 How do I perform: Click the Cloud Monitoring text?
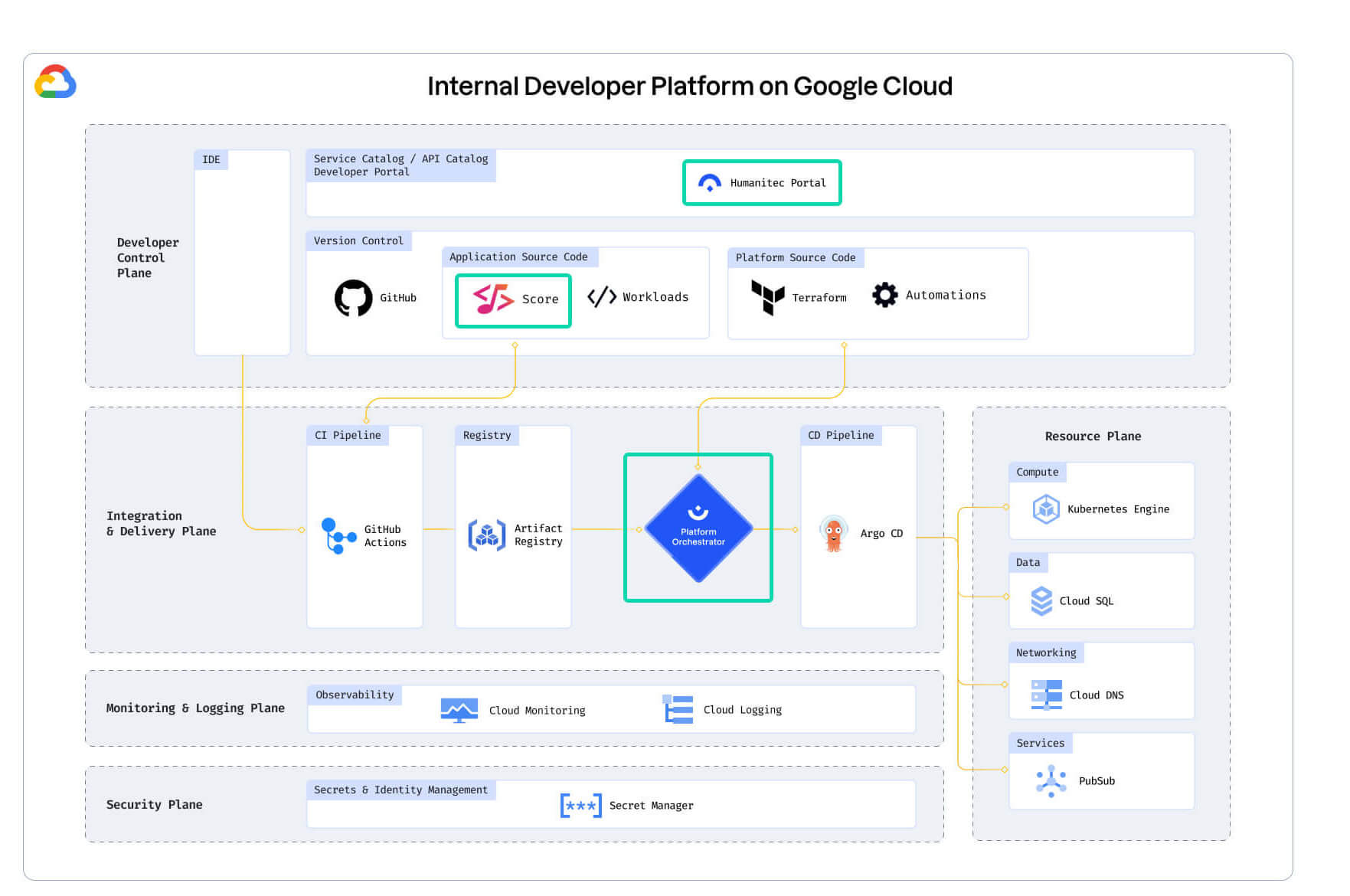[537, 711]
